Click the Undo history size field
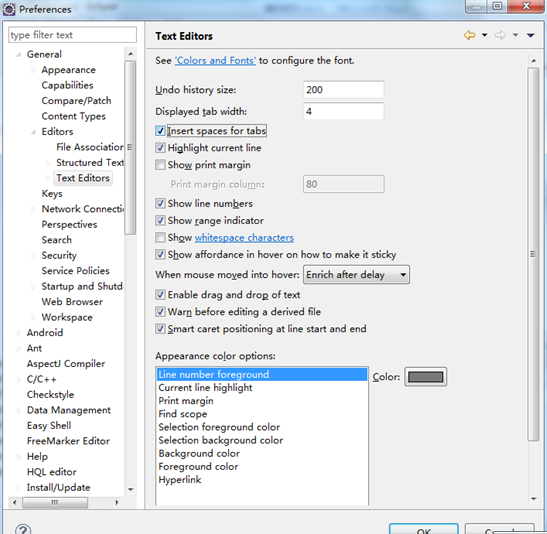The height and width of the screenshot is (534, 547). (344, 90)
